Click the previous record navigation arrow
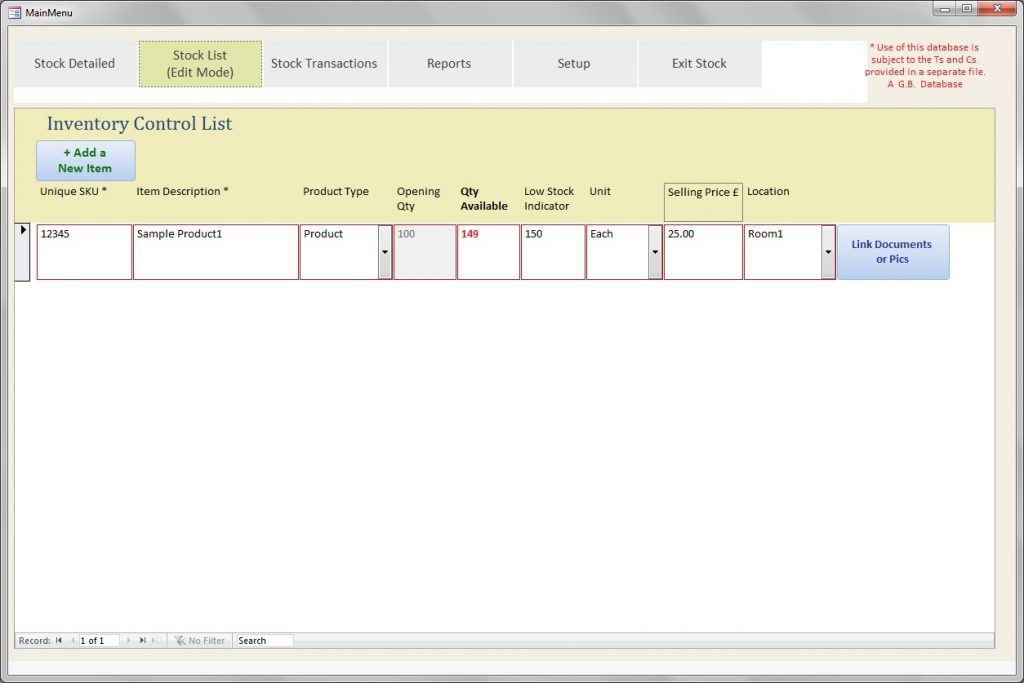 [72, 640]
